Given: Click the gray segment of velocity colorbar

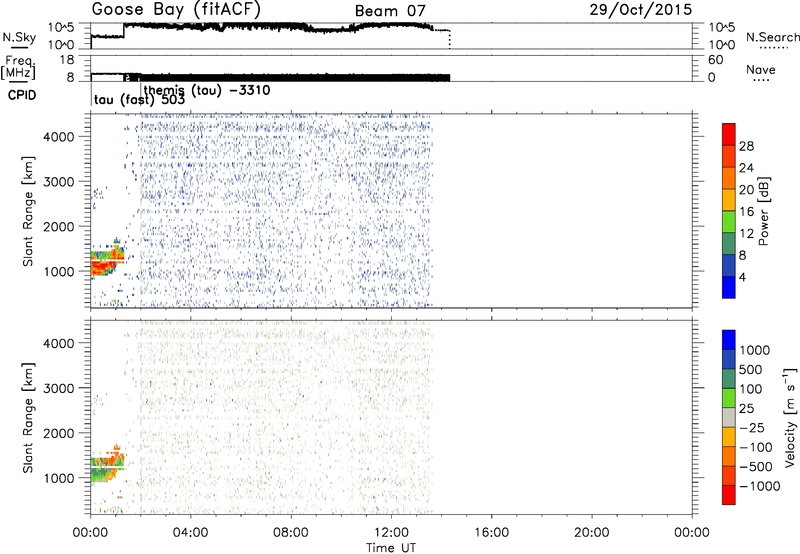Looking at the screenshot, I should click(729, 418).
